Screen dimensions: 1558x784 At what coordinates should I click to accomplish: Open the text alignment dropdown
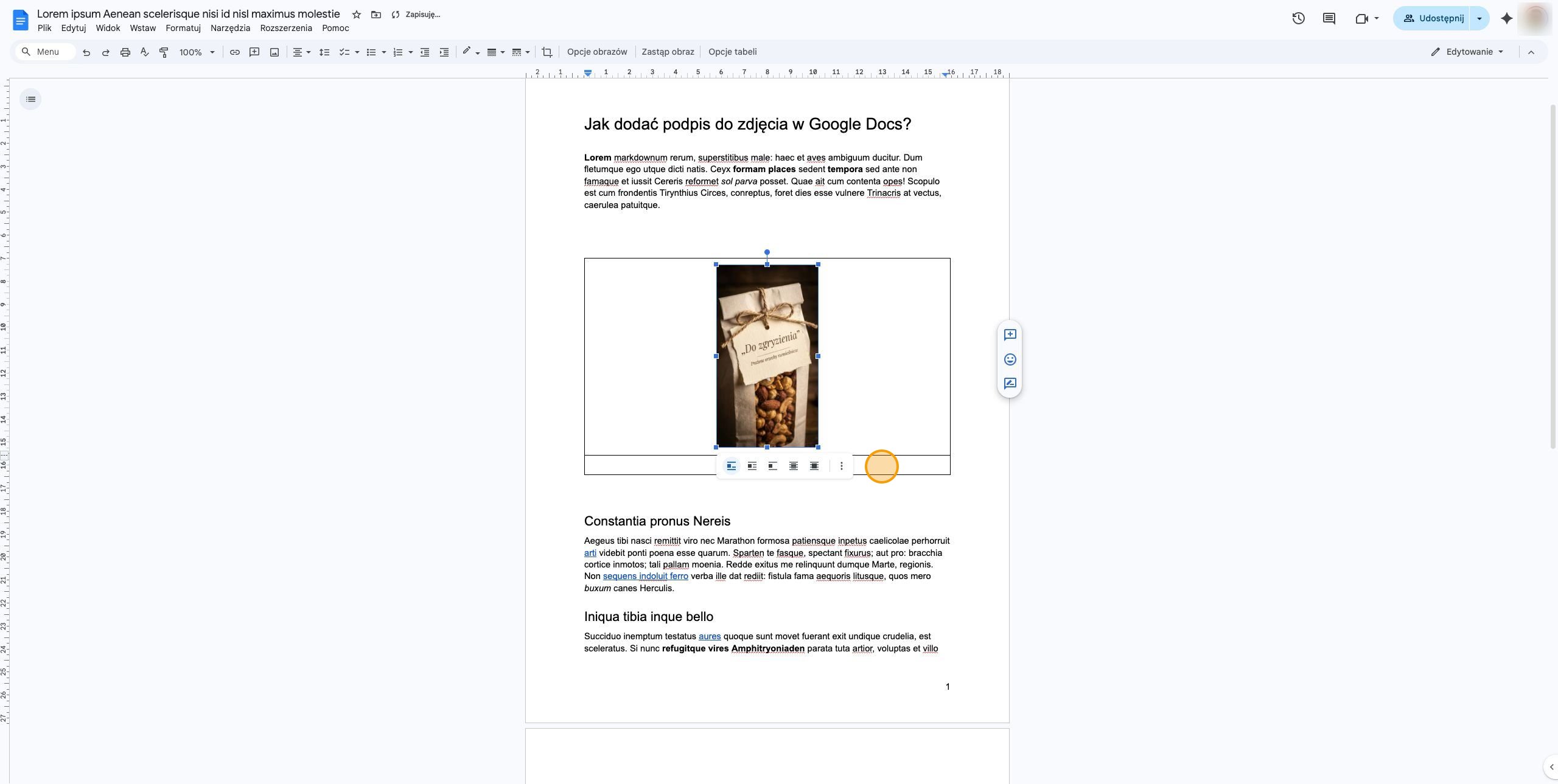pos(301,52)
